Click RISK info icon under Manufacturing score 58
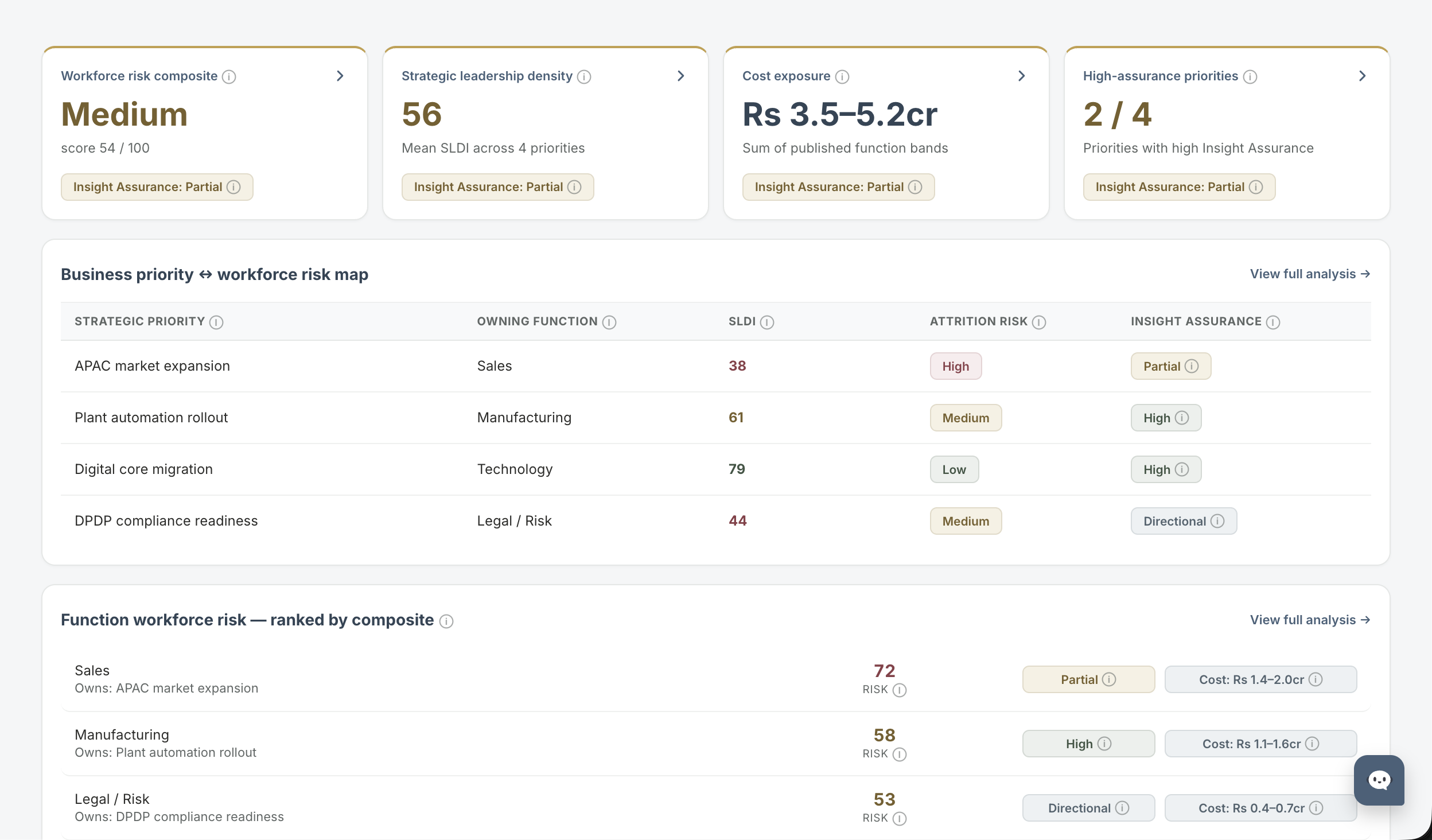This screenshot has width=1432, height=840. point(900,754)
